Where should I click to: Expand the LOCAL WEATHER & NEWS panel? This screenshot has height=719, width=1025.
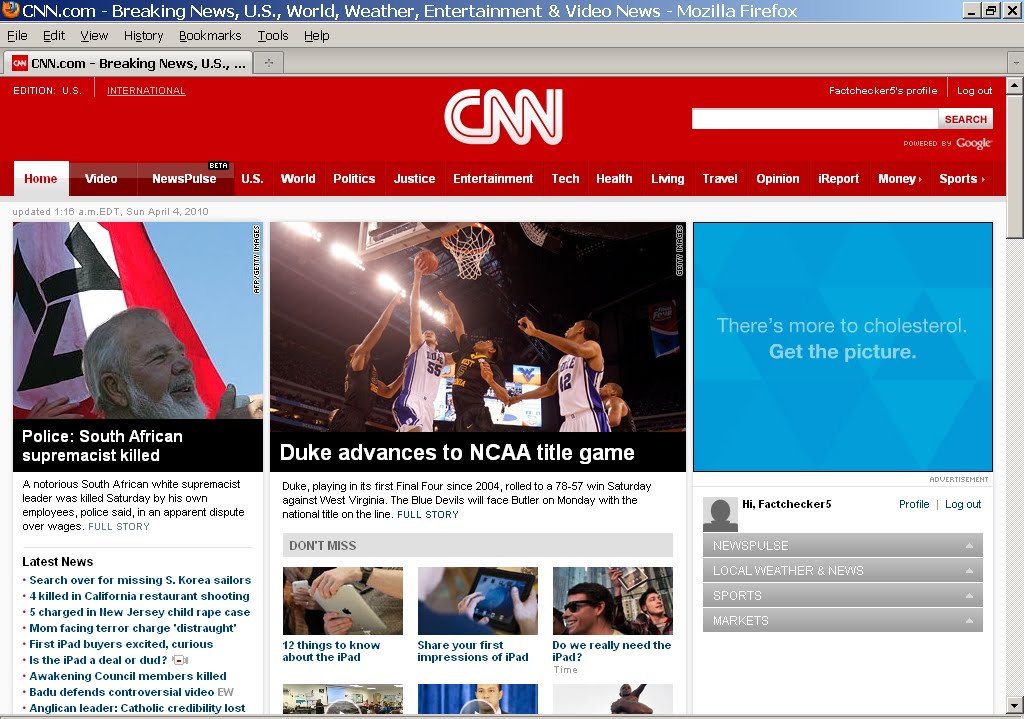tap(843, 571)
